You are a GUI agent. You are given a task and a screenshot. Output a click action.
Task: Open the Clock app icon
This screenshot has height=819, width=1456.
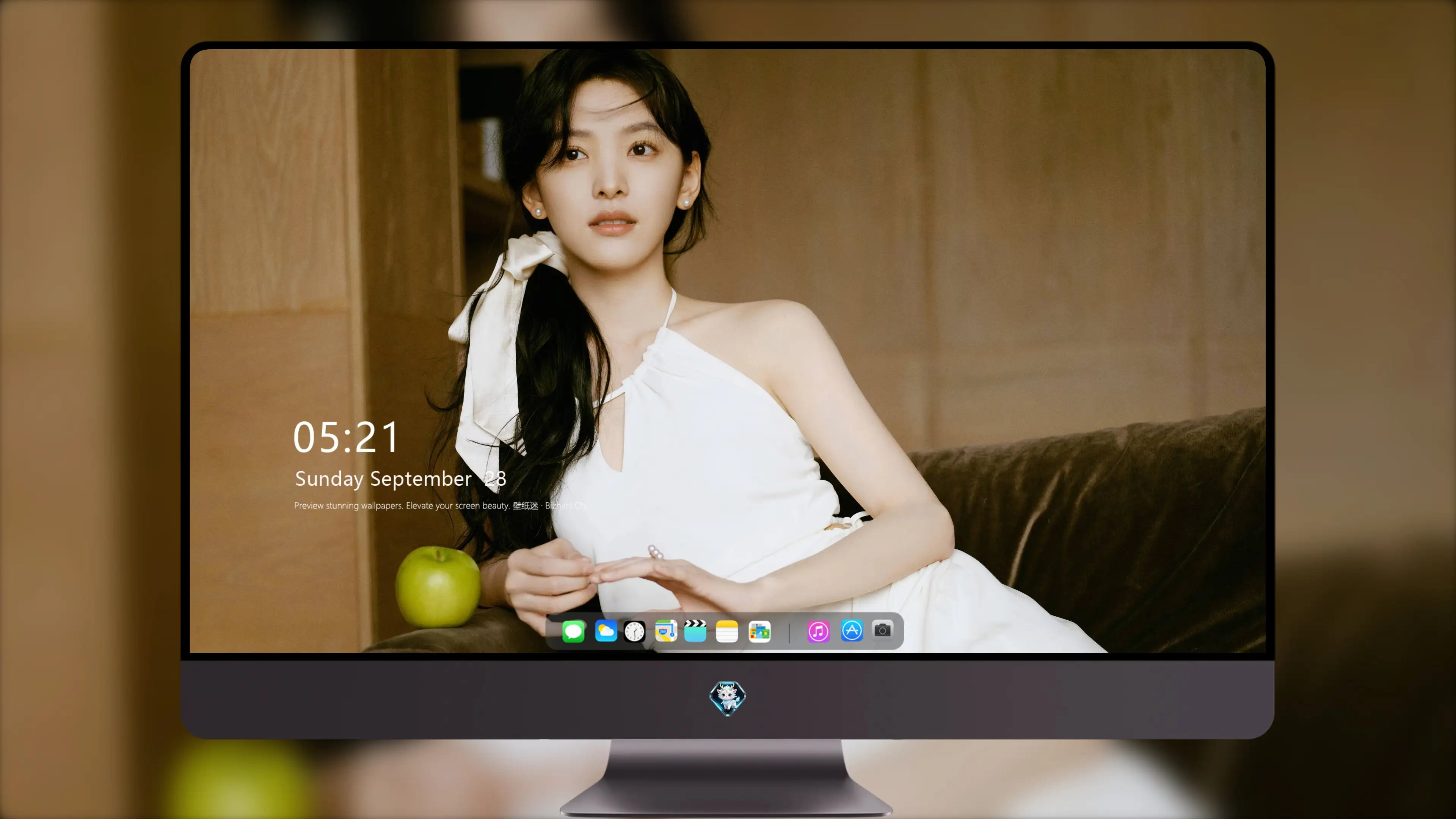(634, 631)
